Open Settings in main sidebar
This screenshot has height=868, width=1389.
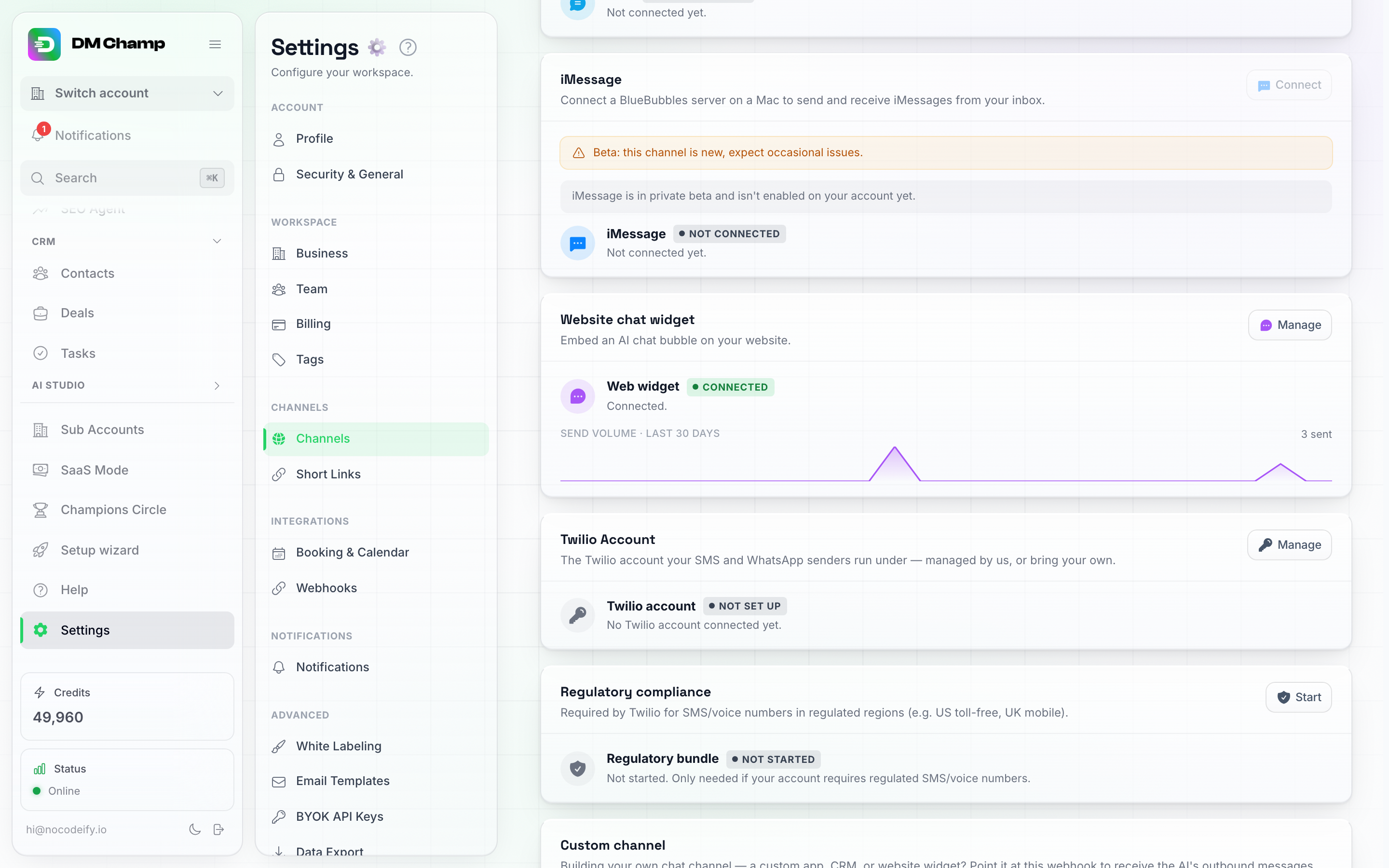(x=127, y=630)
